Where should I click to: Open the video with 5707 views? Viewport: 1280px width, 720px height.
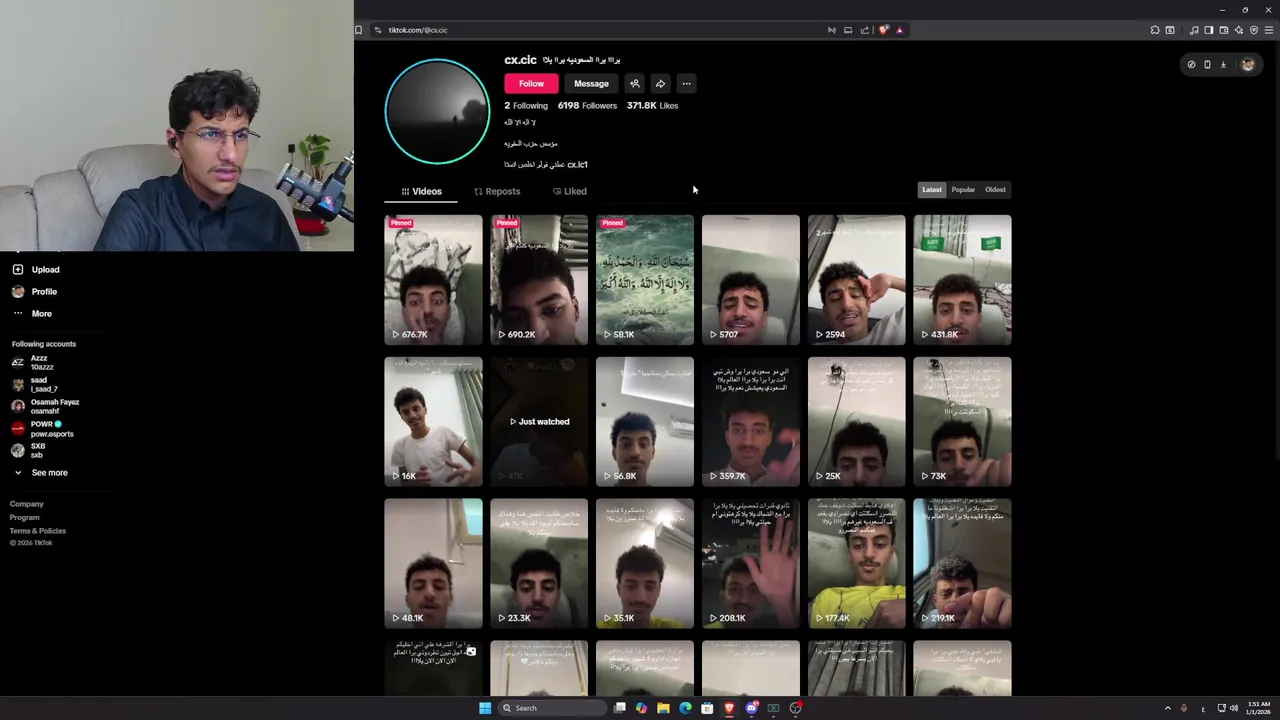tap(751, 280)
